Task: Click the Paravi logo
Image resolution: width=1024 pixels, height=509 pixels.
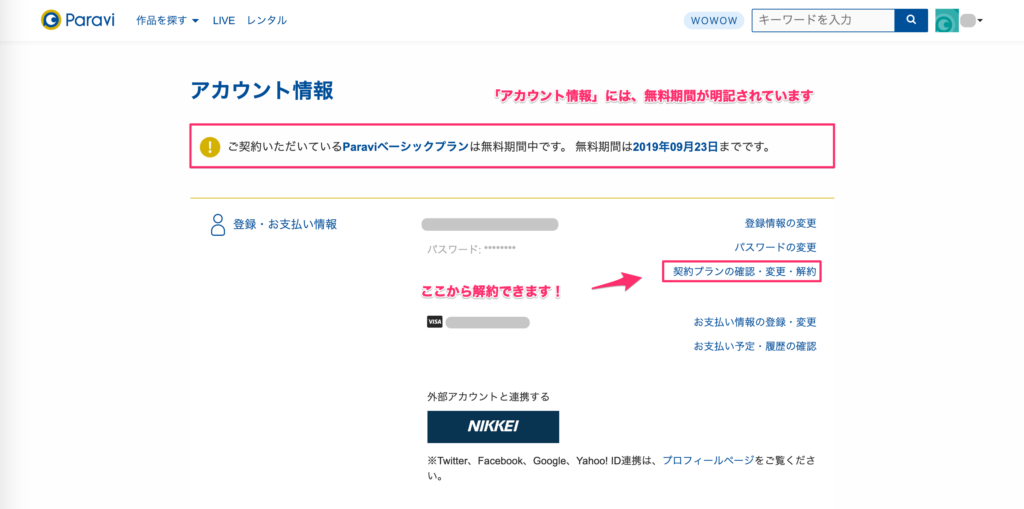Action: click(x=77, y=20)
